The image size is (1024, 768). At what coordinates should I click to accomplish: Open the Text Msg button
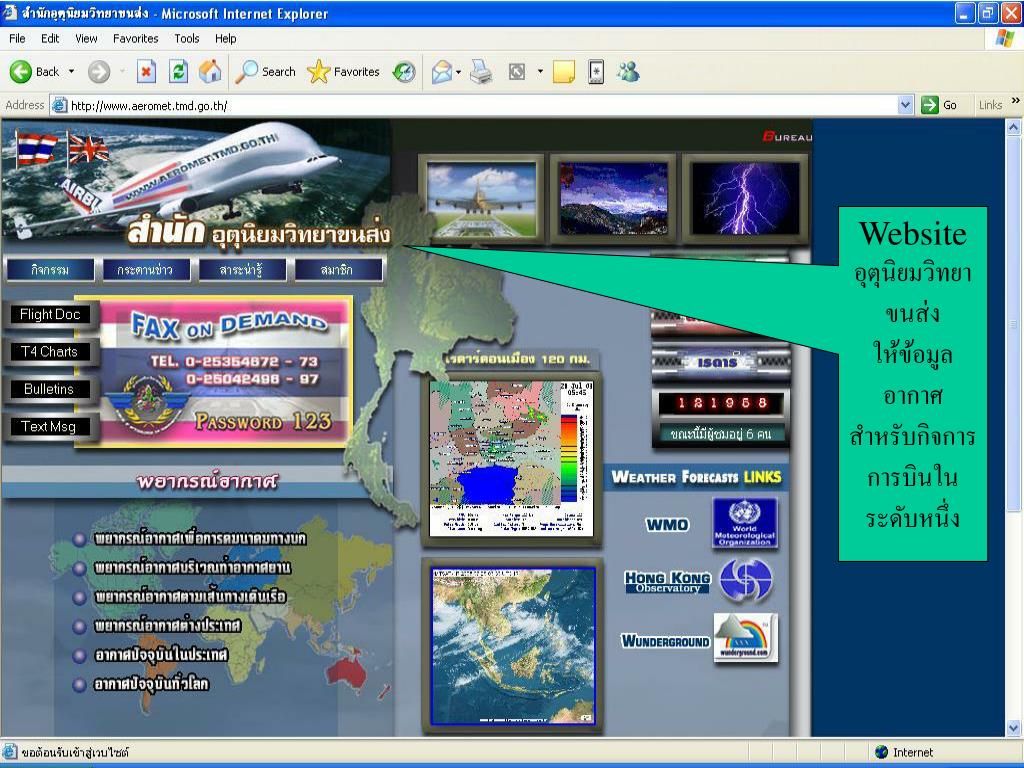tap(49, 426)
